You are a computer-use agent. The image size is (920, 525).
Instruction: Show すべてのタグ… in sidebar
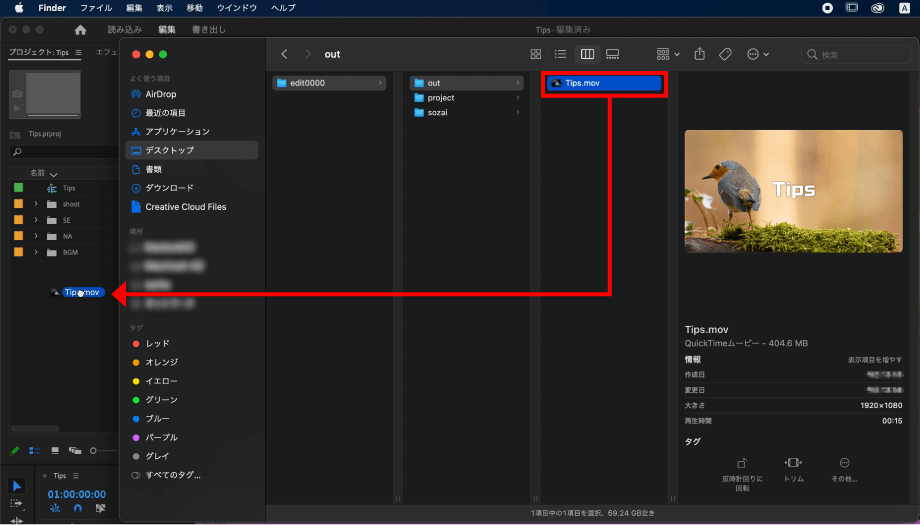tap(191, 475)
